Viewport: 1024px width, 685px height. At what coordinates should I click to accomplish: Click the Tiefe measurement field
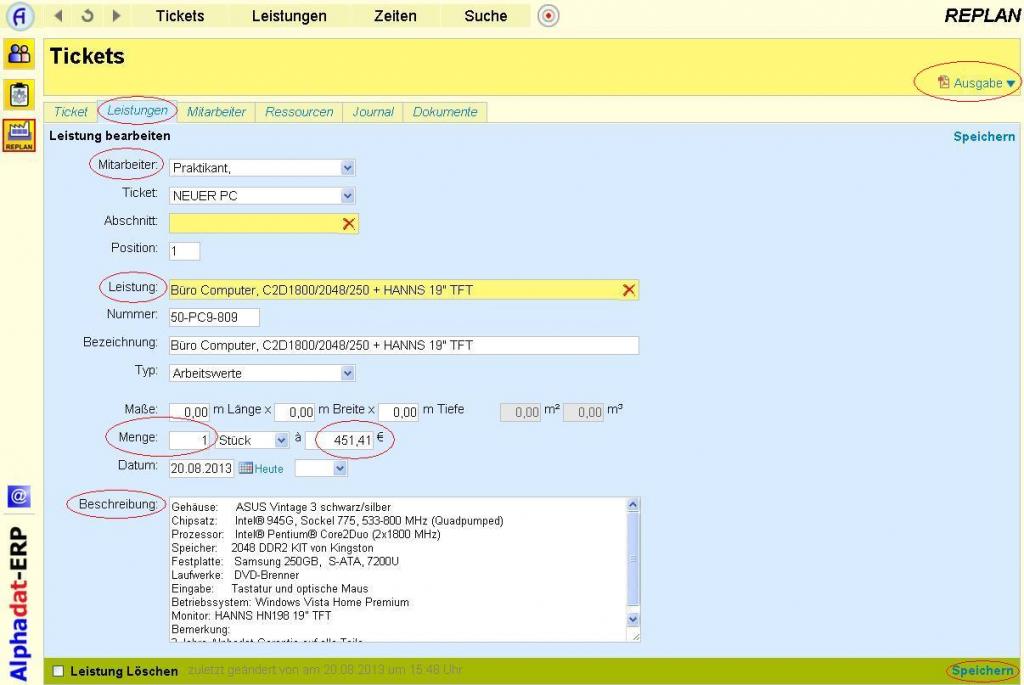(x=398, y=412)
